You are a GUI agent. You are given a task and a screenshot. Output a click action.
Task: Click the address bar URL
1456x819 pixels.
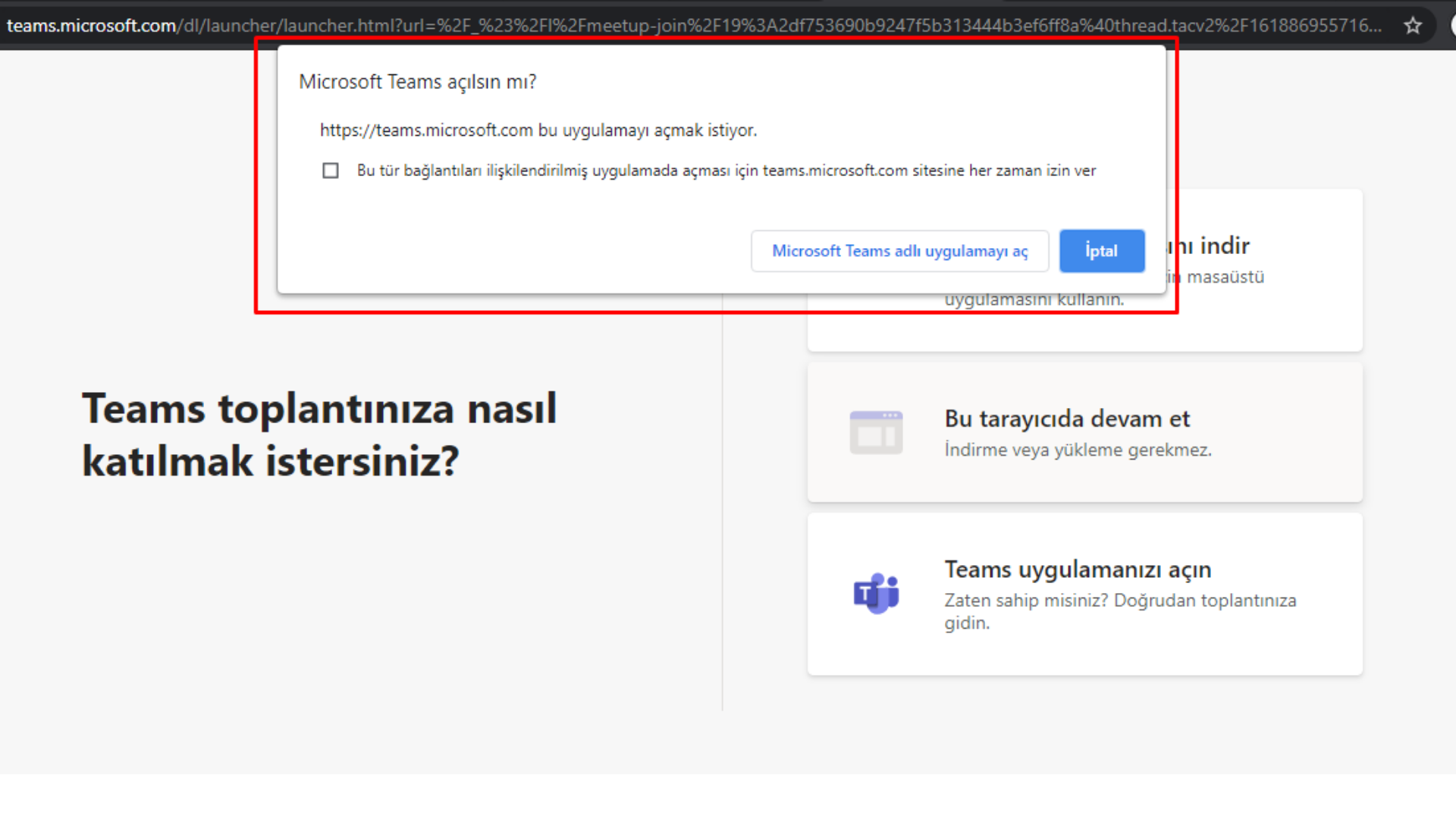point(694,26)
